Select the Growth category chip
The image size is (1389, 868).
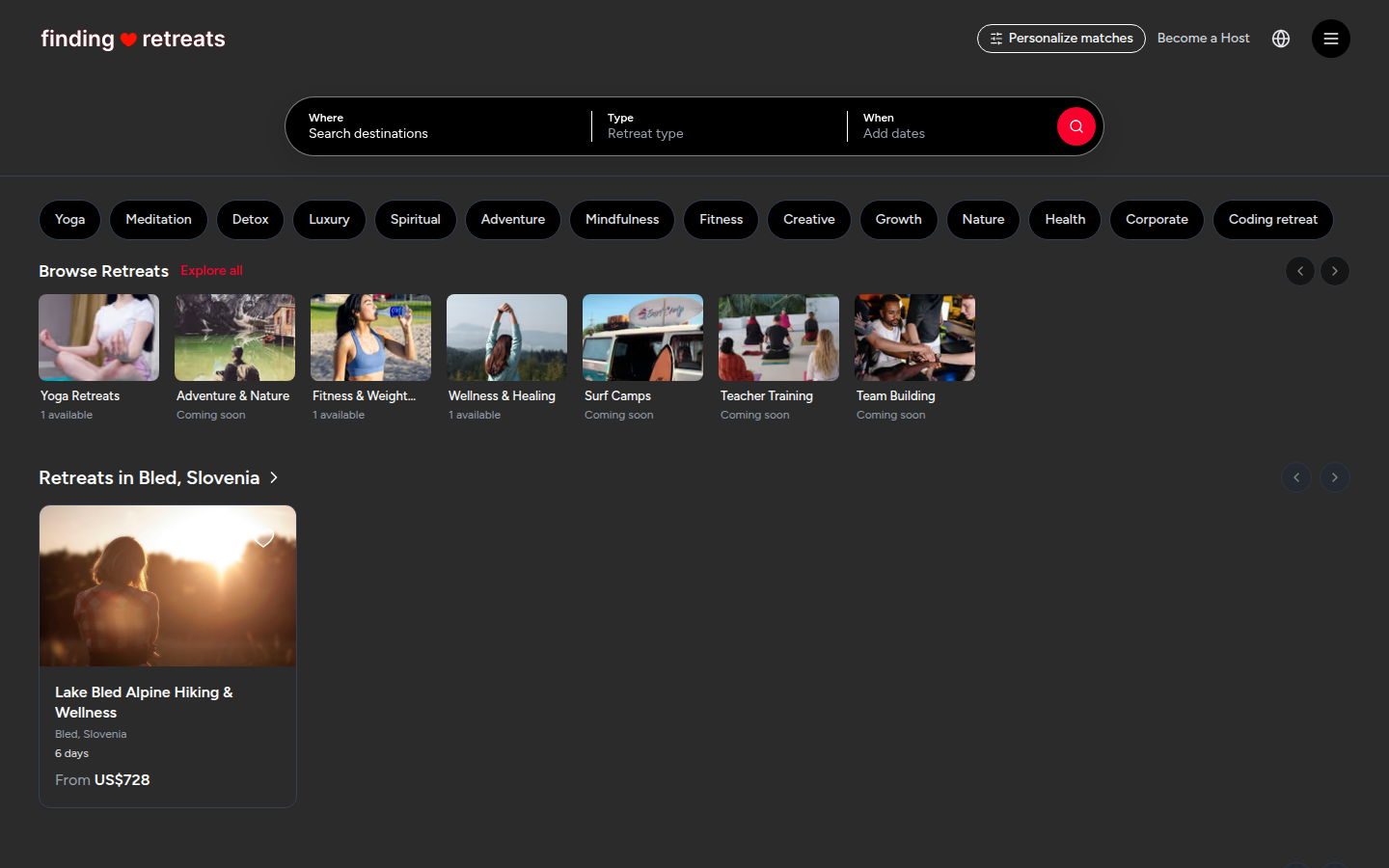point(899,220)
